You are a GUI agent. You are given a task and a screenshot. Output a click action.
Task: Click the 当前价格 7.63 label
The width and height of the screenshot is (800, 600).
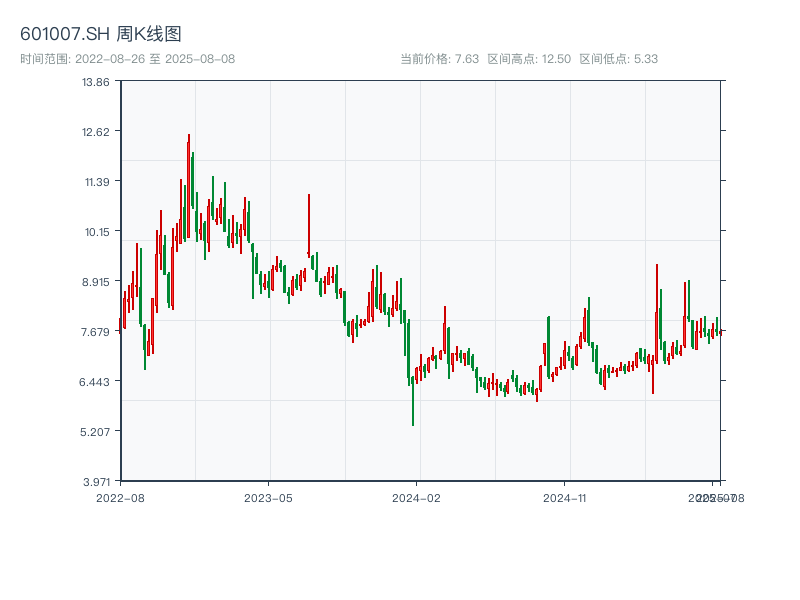coord(439,59)
